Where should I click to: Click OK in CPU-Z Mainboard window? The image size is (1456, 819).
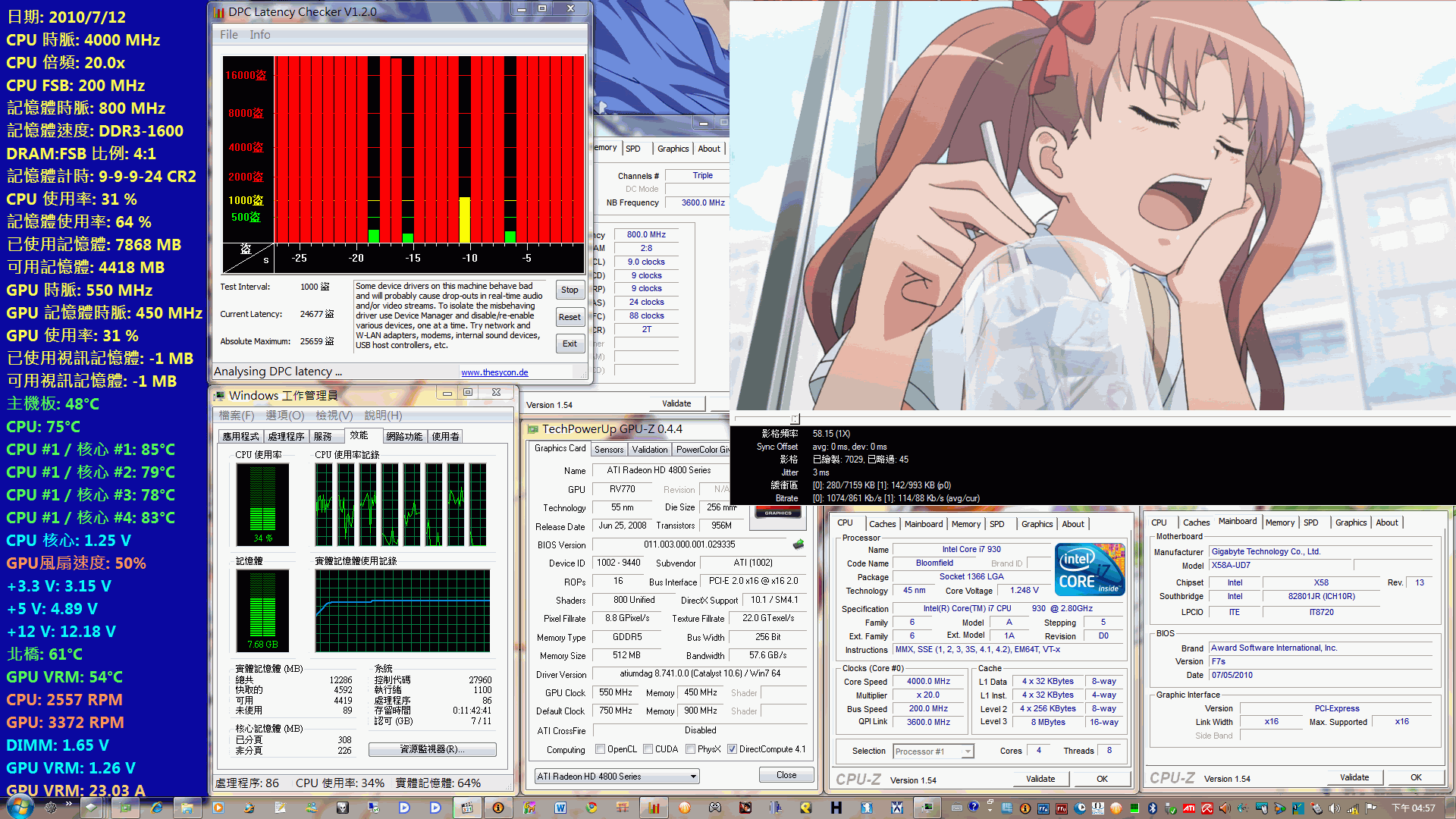coord(1416,777)
